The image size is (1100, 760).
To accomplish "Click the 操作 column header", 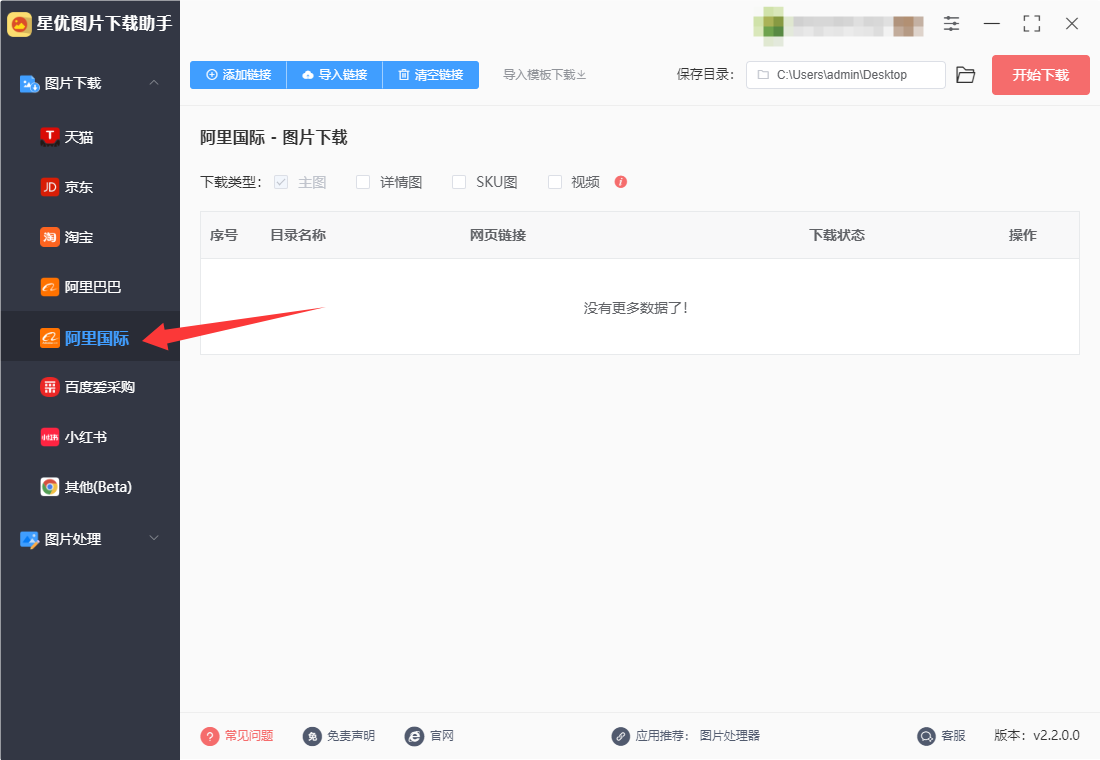I will [x=1023, y=236].
